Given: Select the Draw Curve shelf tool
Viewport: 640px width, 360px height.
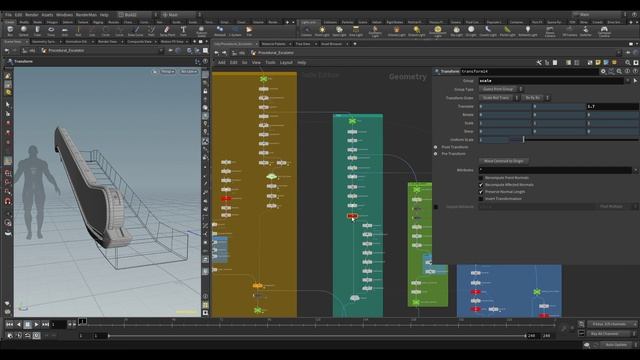Looking at the screenshot, I should point(136,31).
